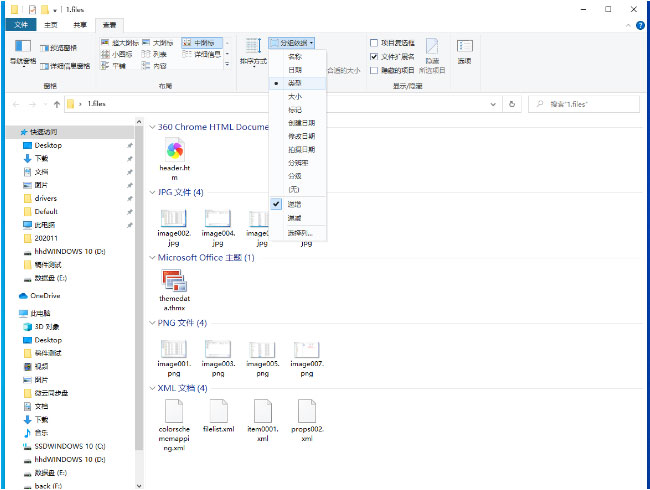Viewport: 650px width, 490px height.
Task: Choose 内容 content layout
Action: pyautogui.click(x=154, y=65)
